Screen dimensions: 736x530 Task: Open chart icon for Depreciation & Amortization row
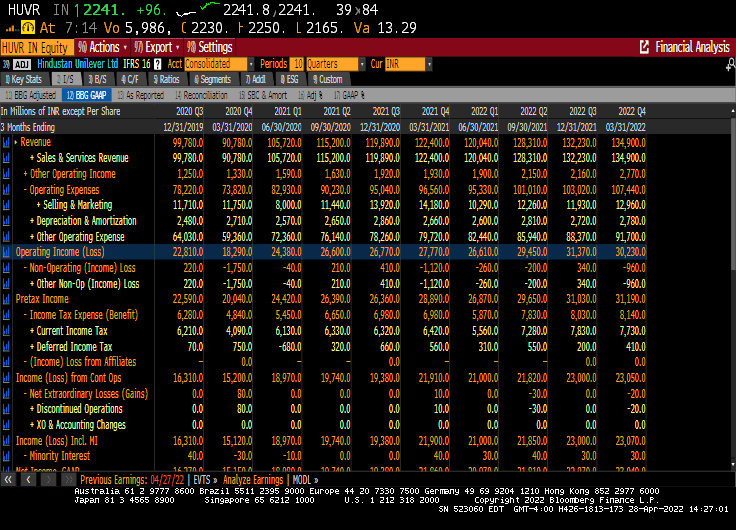click(6, 221)
